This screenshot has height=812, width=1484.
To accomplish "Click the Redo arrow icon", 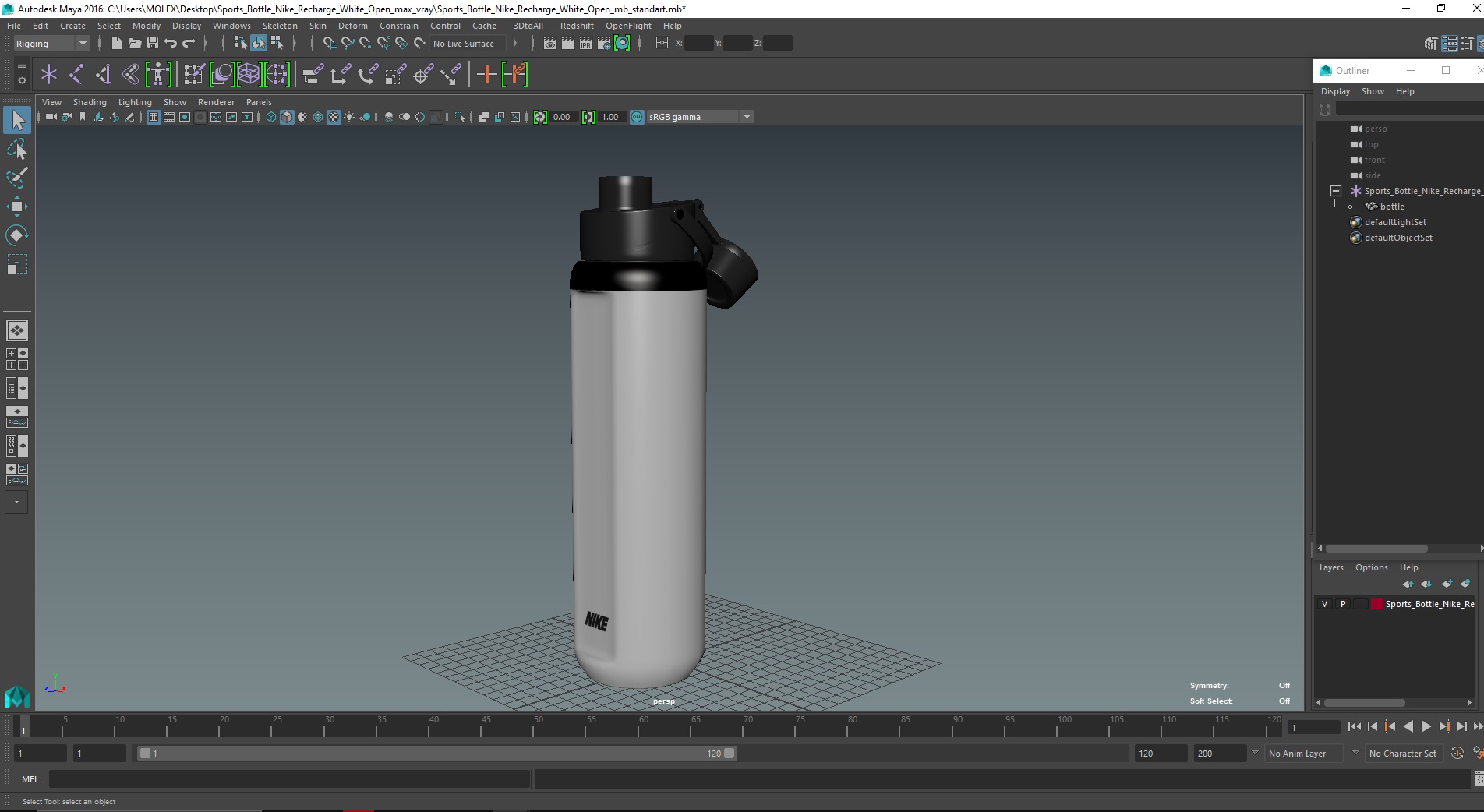I will (189, 43).
